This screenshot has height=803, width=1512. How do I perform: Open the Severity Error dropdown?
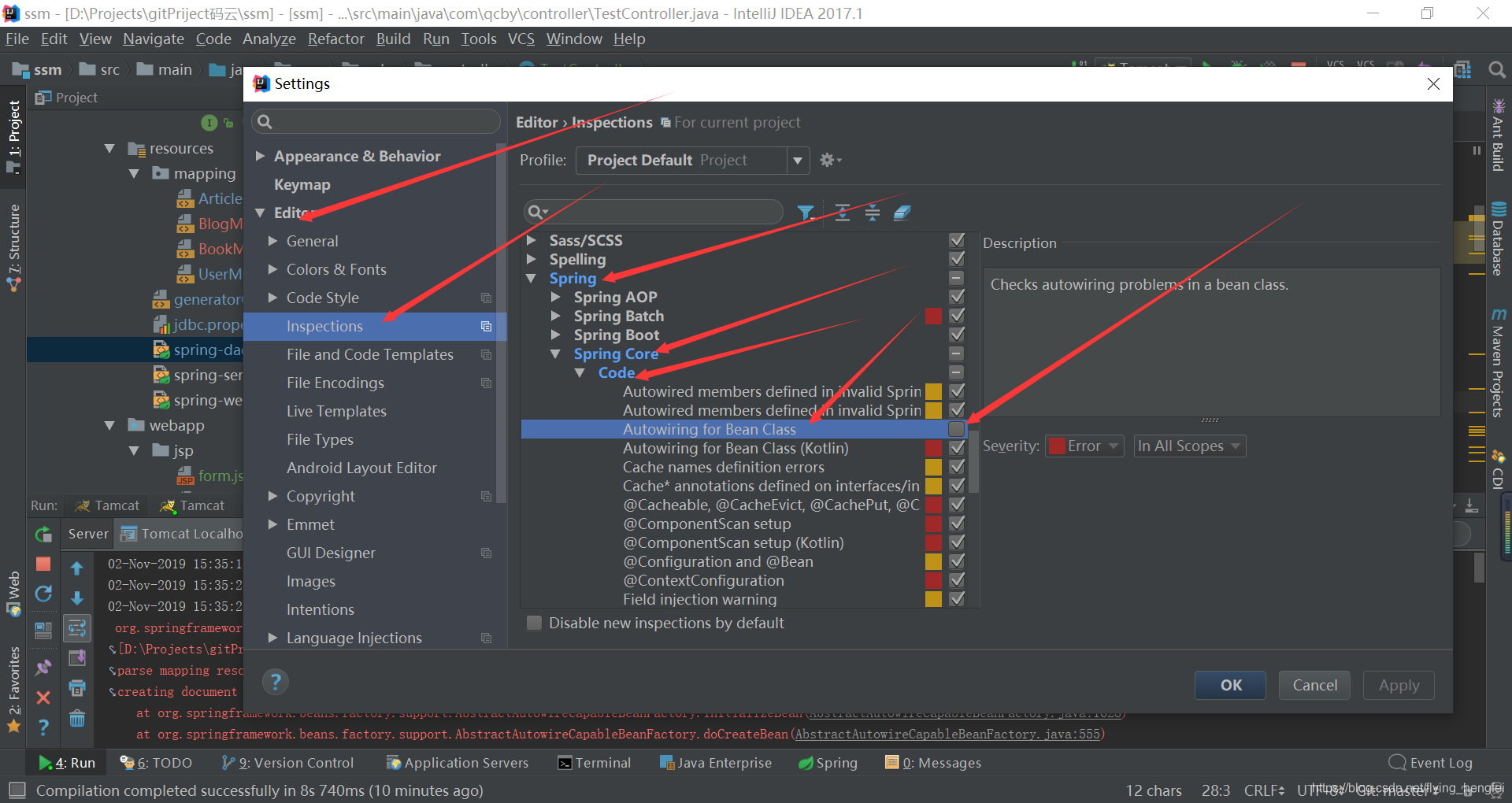[1084, 446]
